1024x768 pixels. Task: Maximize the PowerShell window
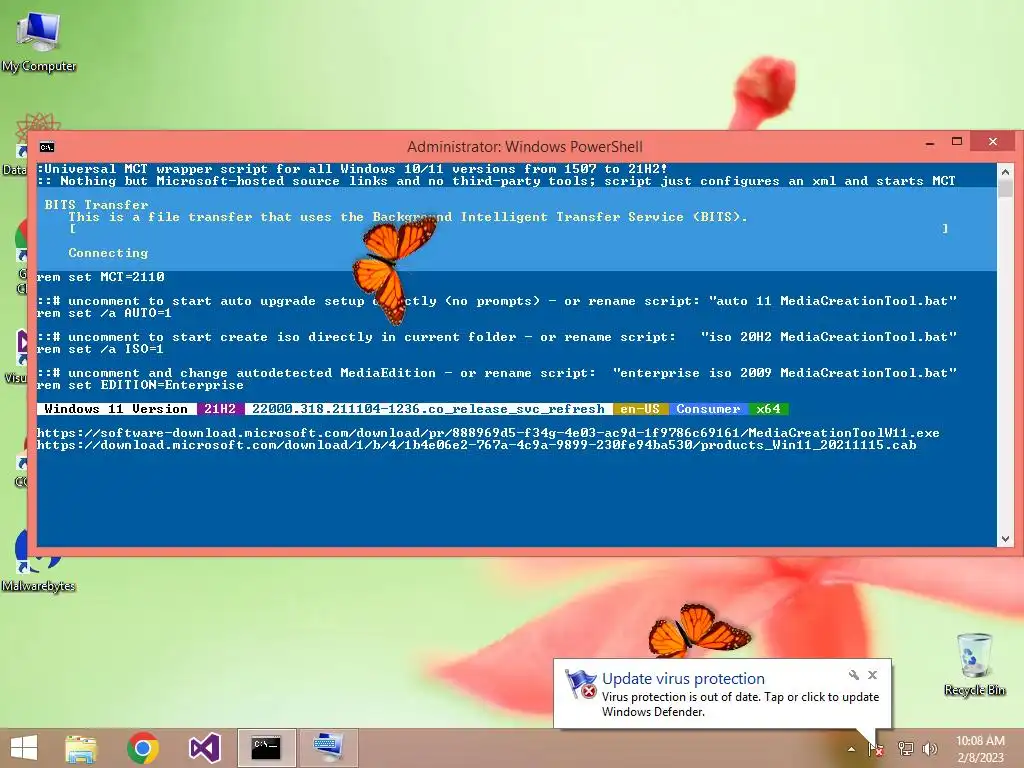(x=957, y=142)
